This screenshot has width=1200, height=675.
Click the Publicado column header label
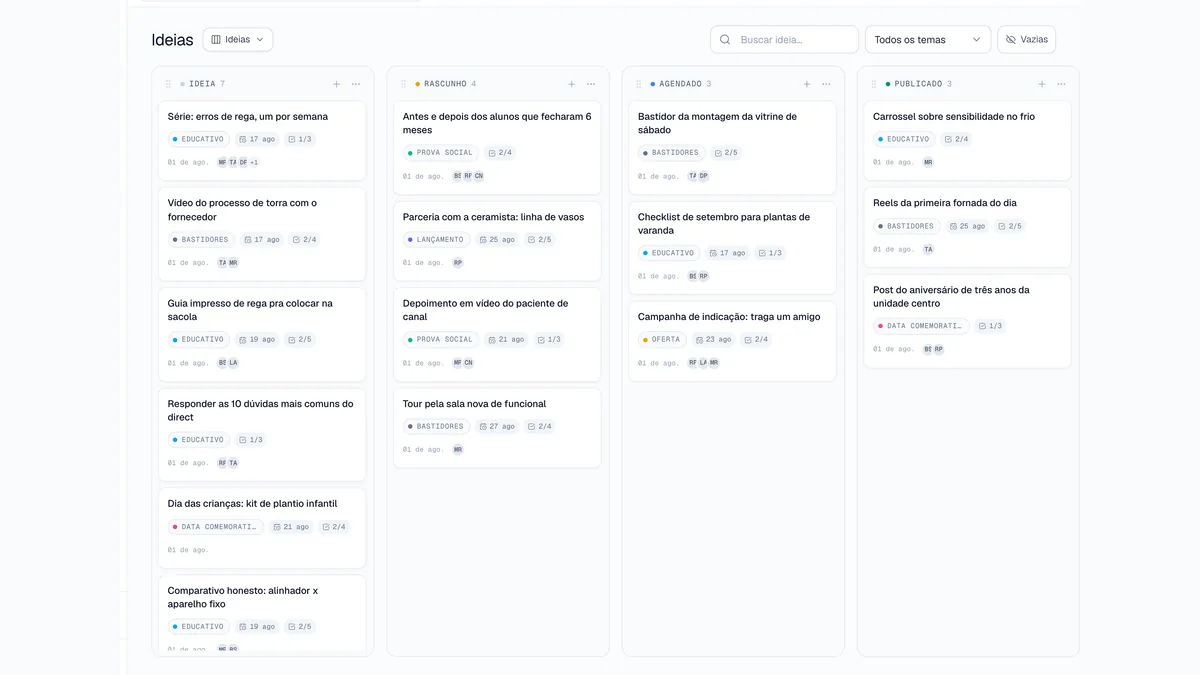point(918,84)
